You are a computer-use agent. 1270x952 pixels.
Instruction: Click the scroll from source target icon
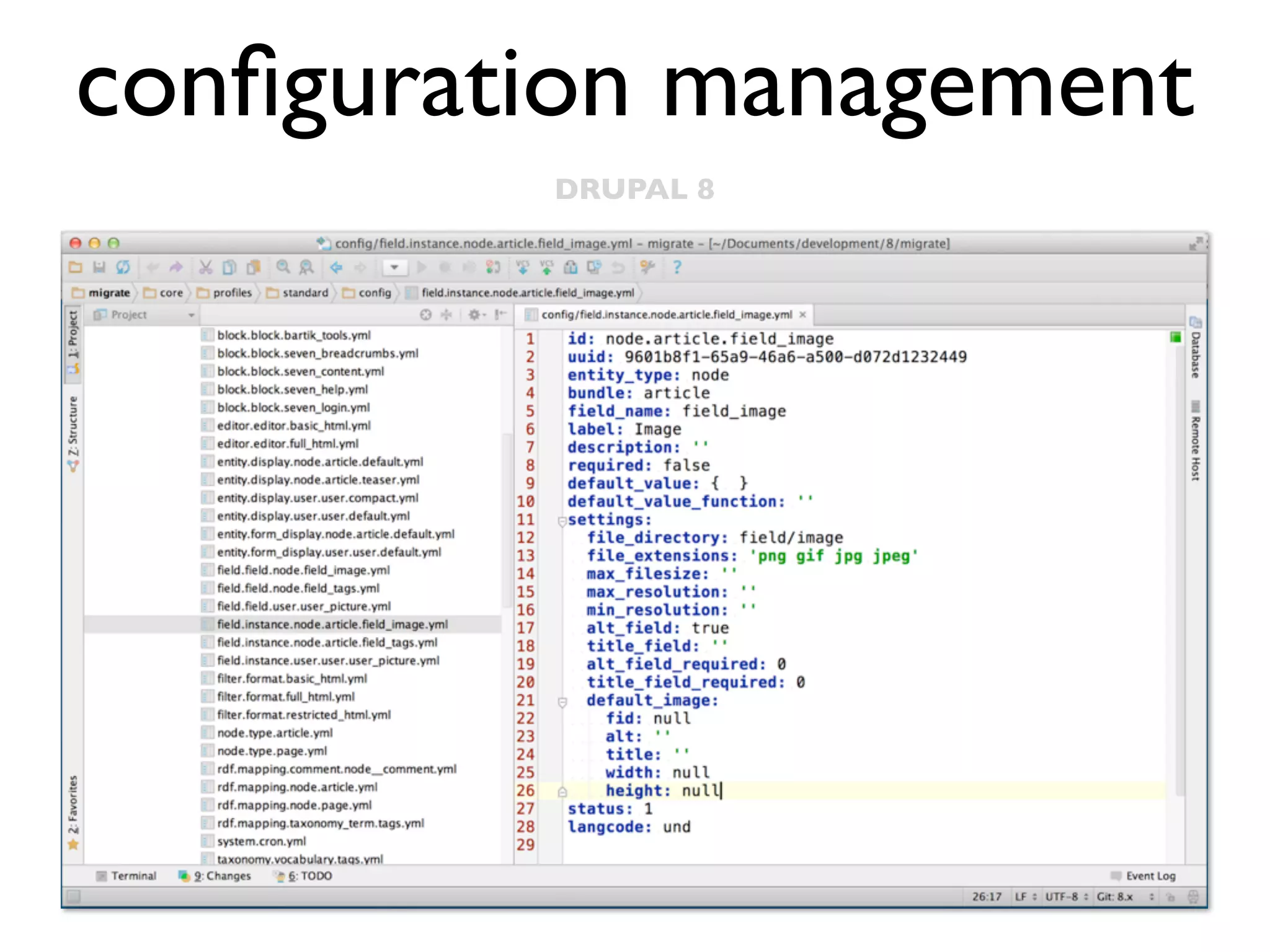[425, 315]
